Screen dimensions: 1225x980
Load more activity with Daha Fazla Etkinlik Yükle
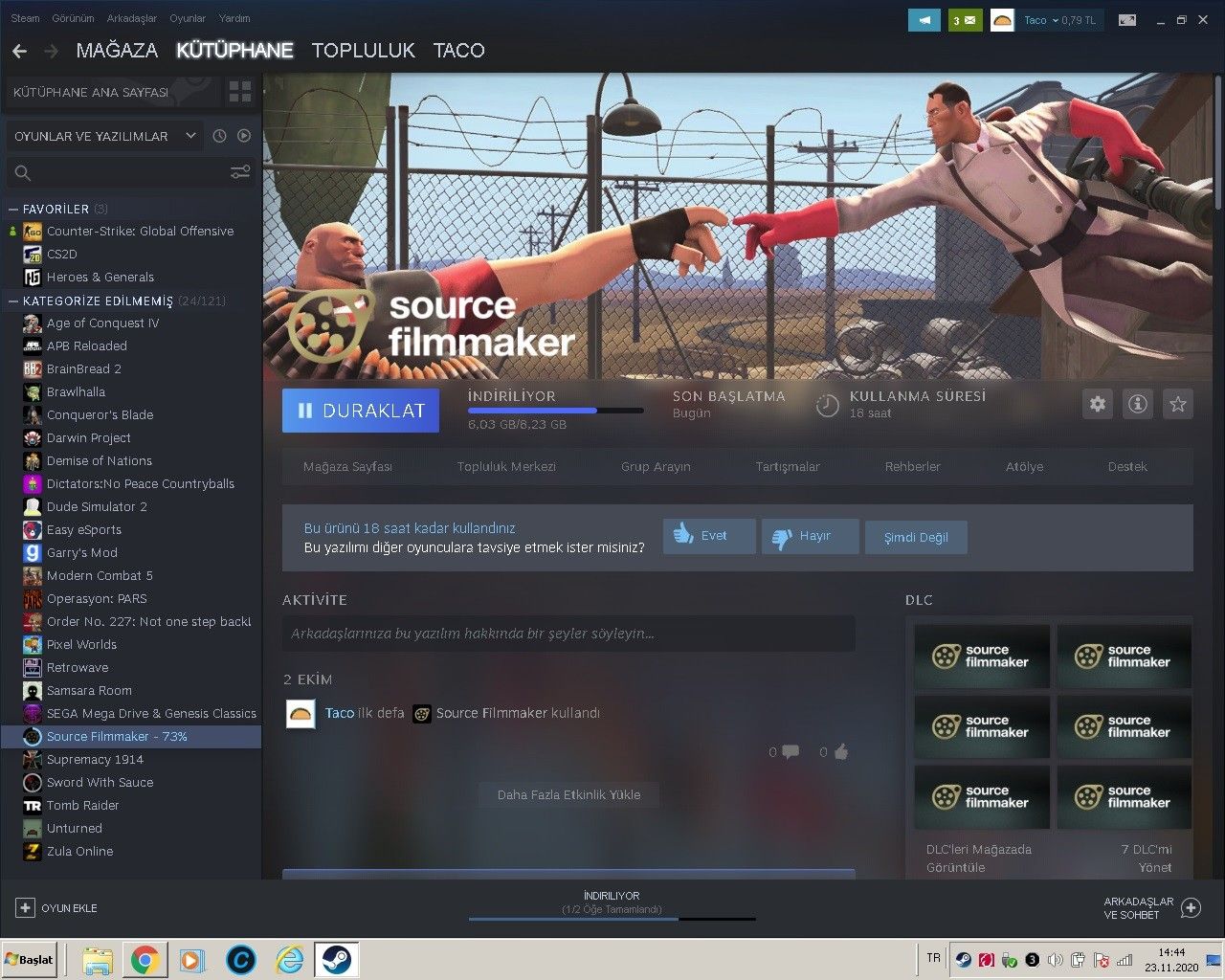coord(568,794)
